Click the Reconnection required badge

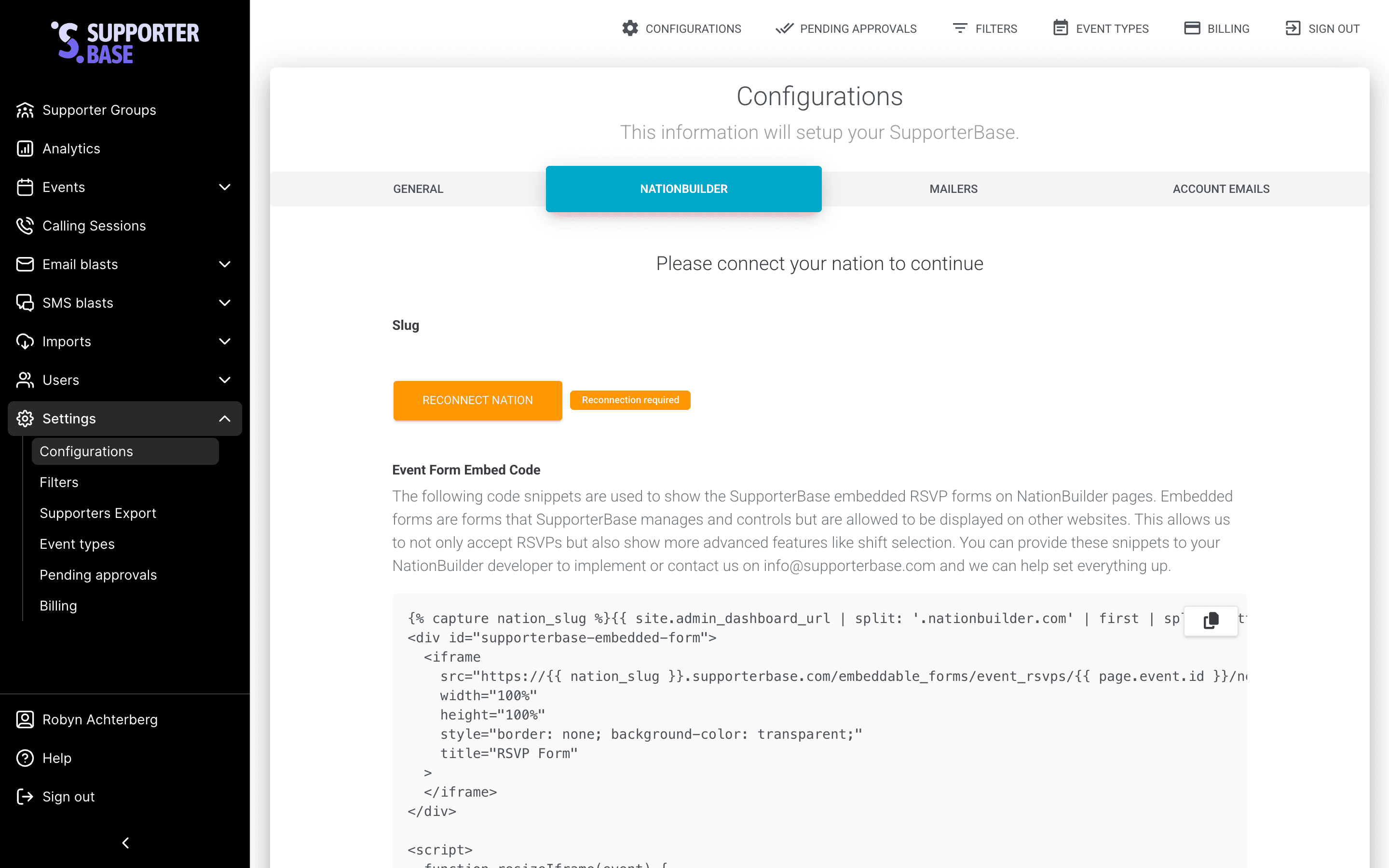tap(630, 400)
